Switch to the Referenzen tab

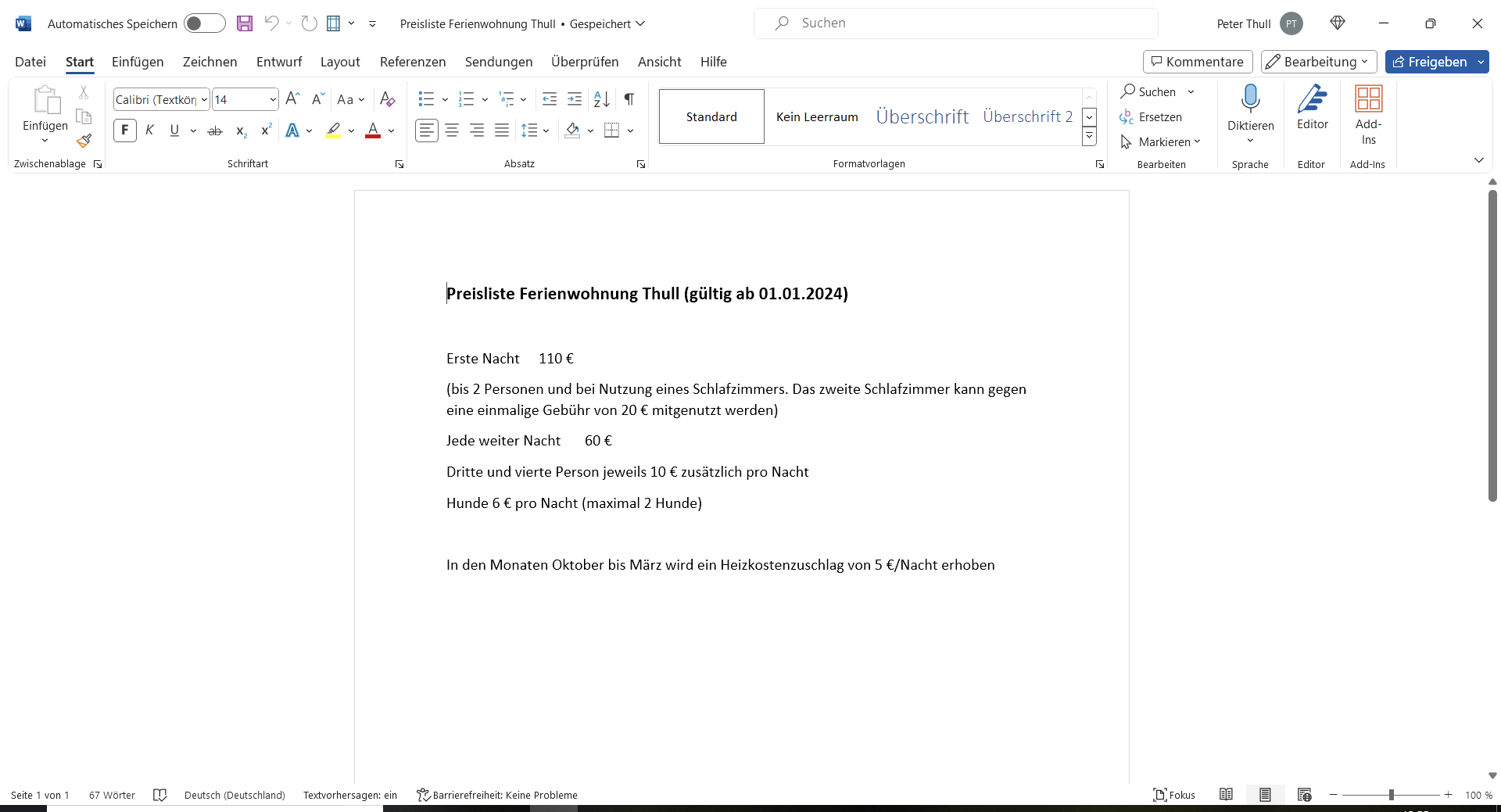[413, 62]
